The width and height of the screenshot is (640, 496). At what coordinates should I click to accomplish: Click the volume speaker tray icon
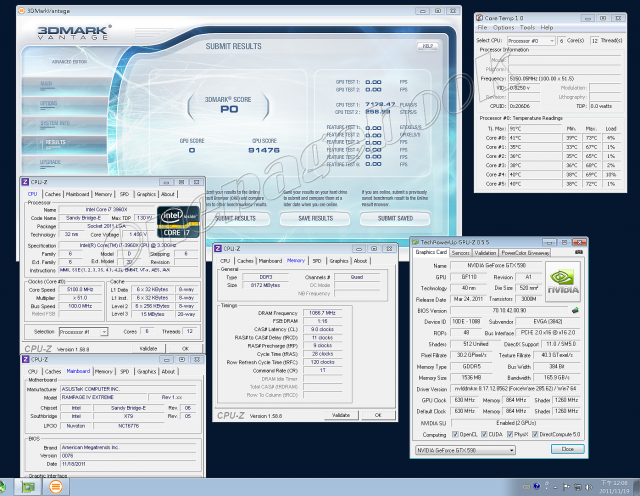pos(588,487)
